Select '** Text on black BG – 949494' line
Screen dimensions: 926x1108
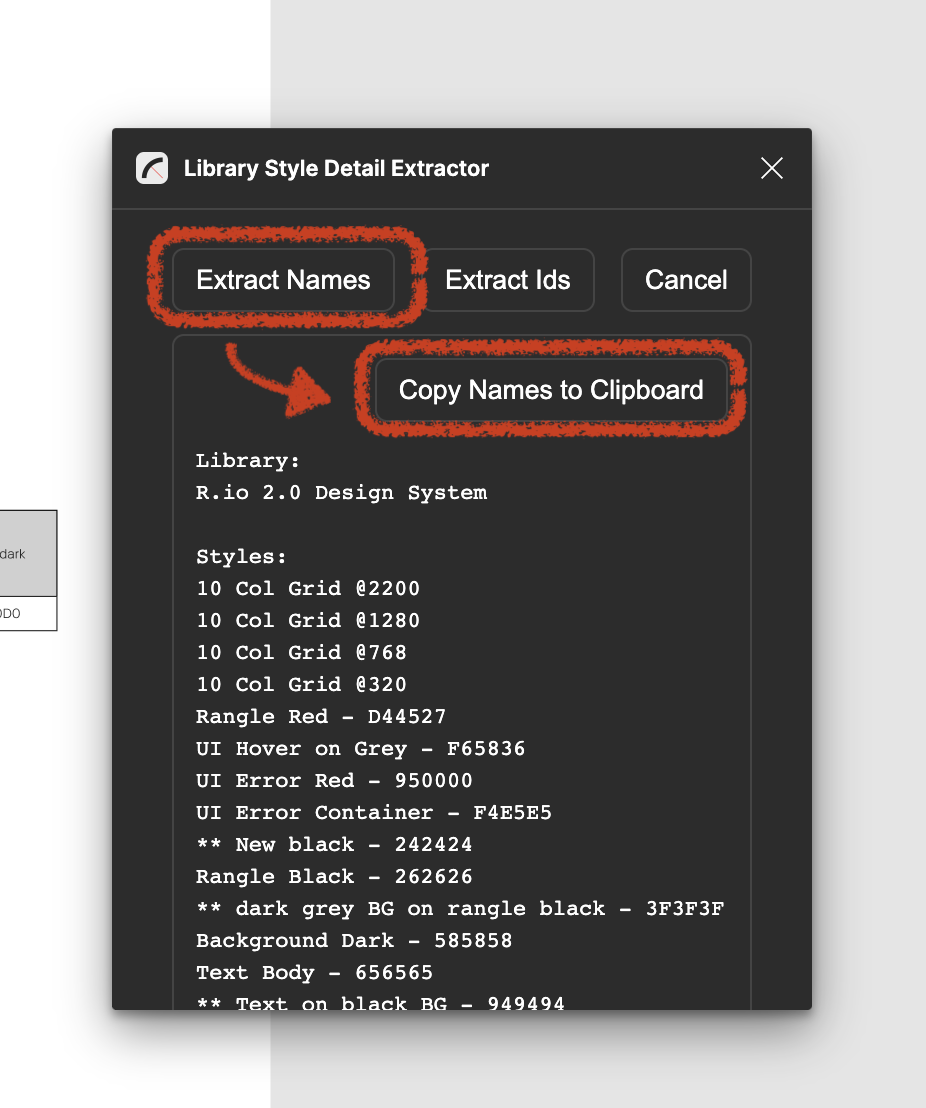381,1003
